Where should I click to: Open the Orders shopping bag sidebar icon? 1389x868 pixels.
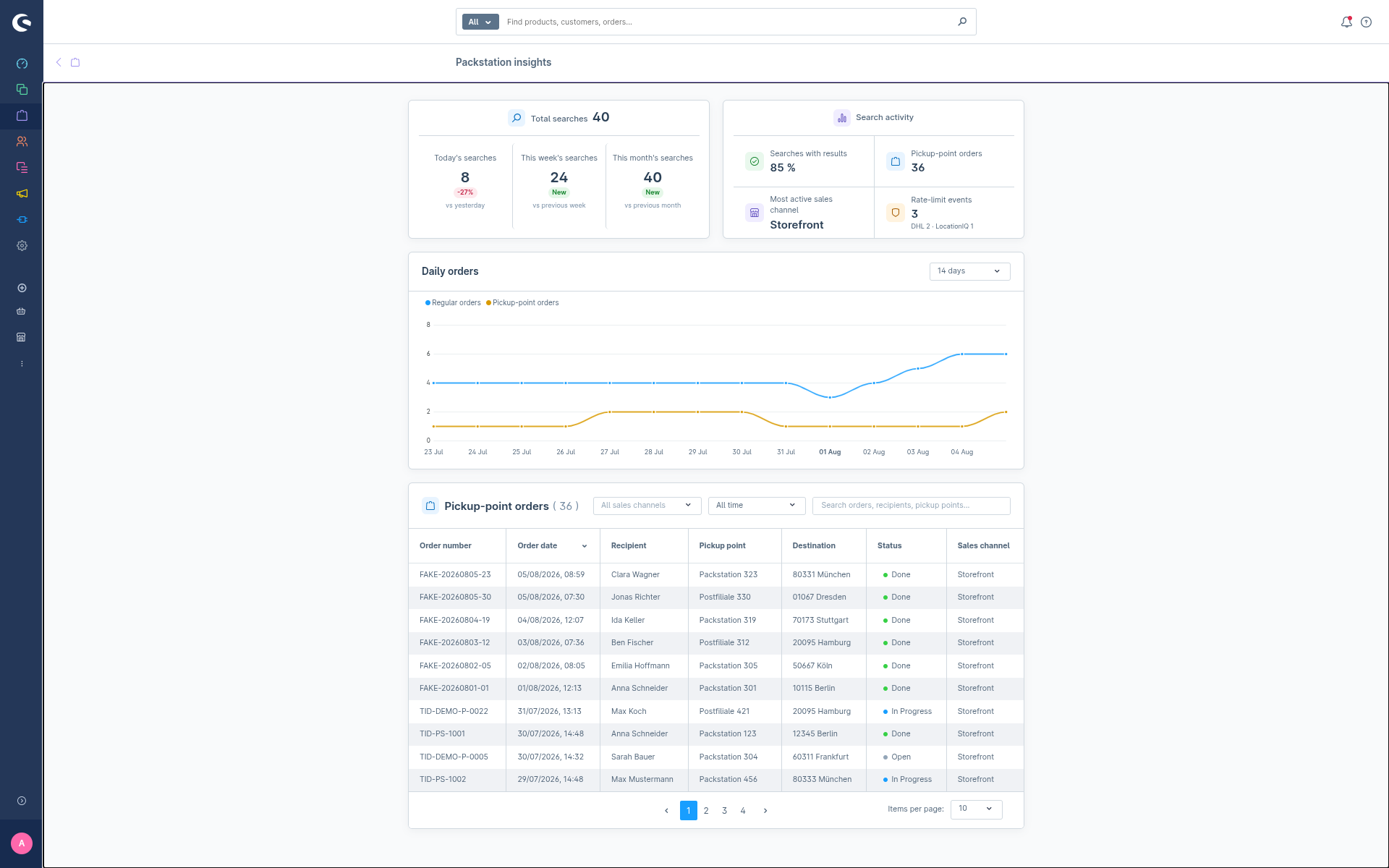coord(22,116)
